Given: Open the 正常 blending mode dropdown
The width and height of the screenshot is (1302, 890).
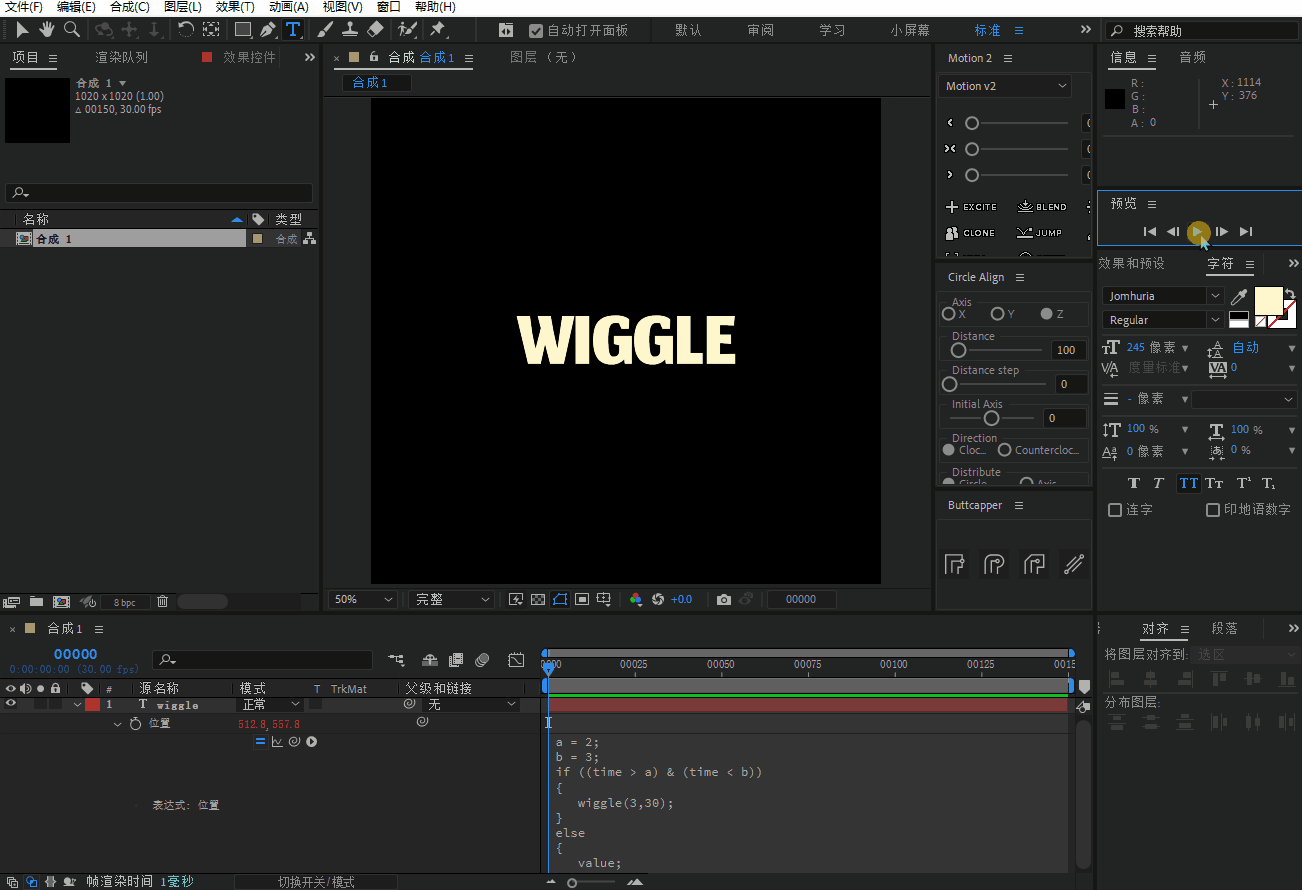Looking at the screenshot, I should tap(270, 704).
